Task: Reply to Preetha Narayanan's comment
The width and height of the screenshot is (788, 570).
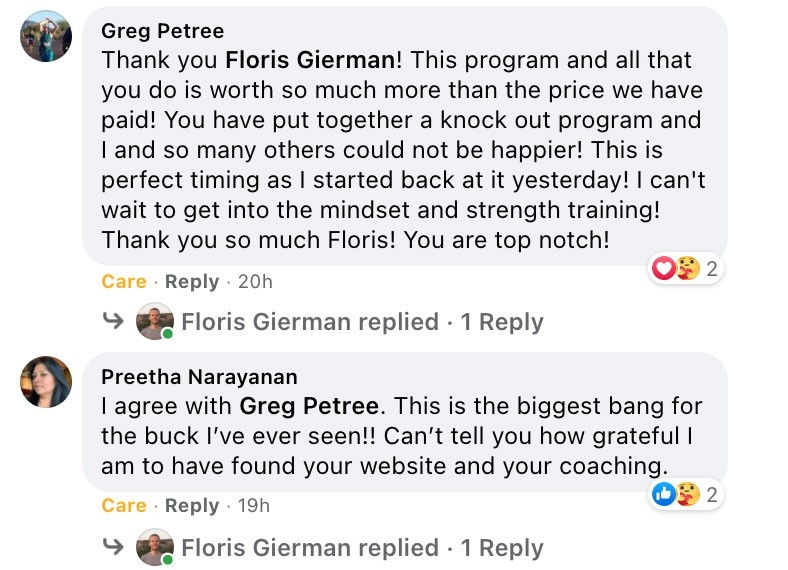Action: click(x=191, y=506)
